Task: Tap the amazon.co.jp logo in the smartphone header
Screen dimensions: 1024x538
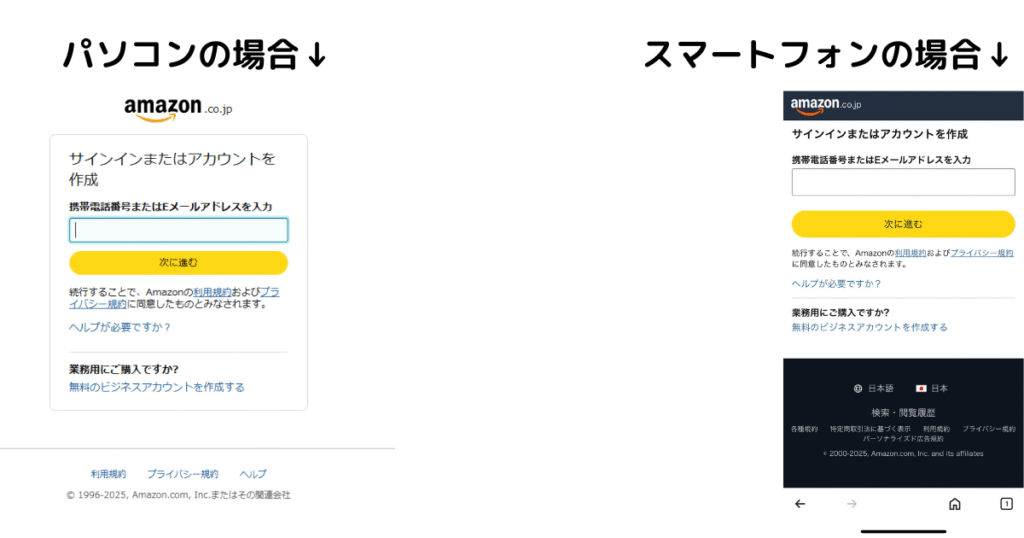Action: (825, 105)
